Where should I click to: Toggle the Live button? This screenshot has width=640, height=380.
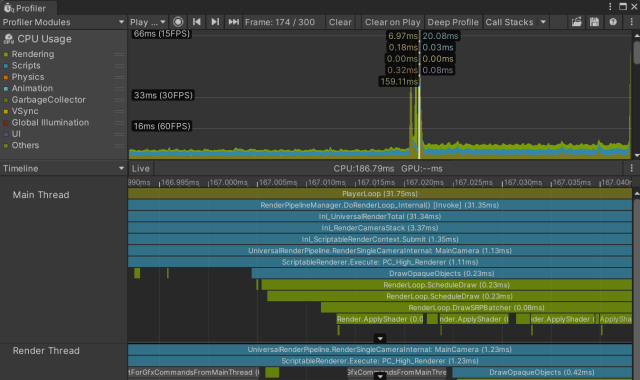click(x=141, y=168)
